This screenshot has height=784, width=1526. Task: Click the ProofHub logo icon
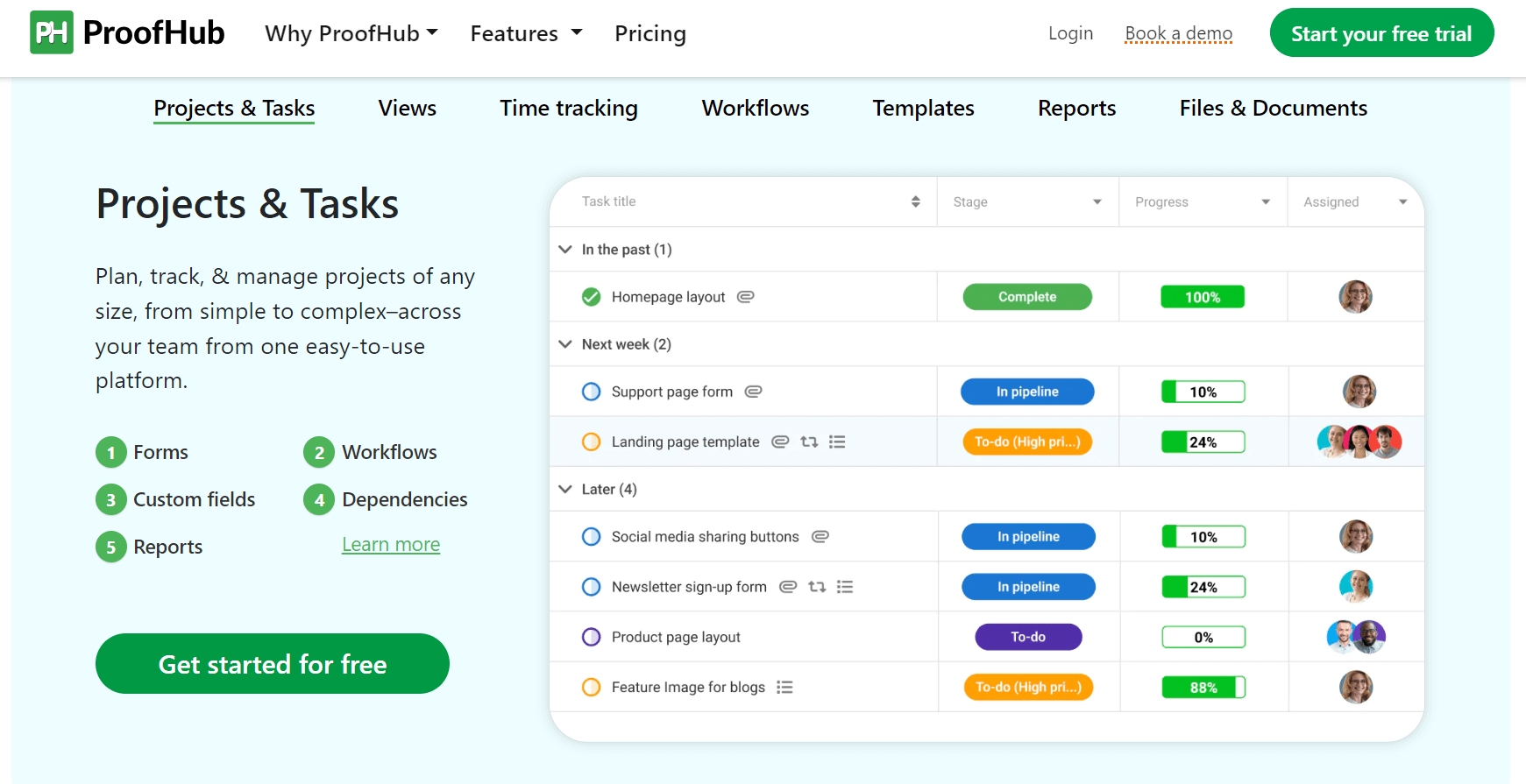coord(52,32)
